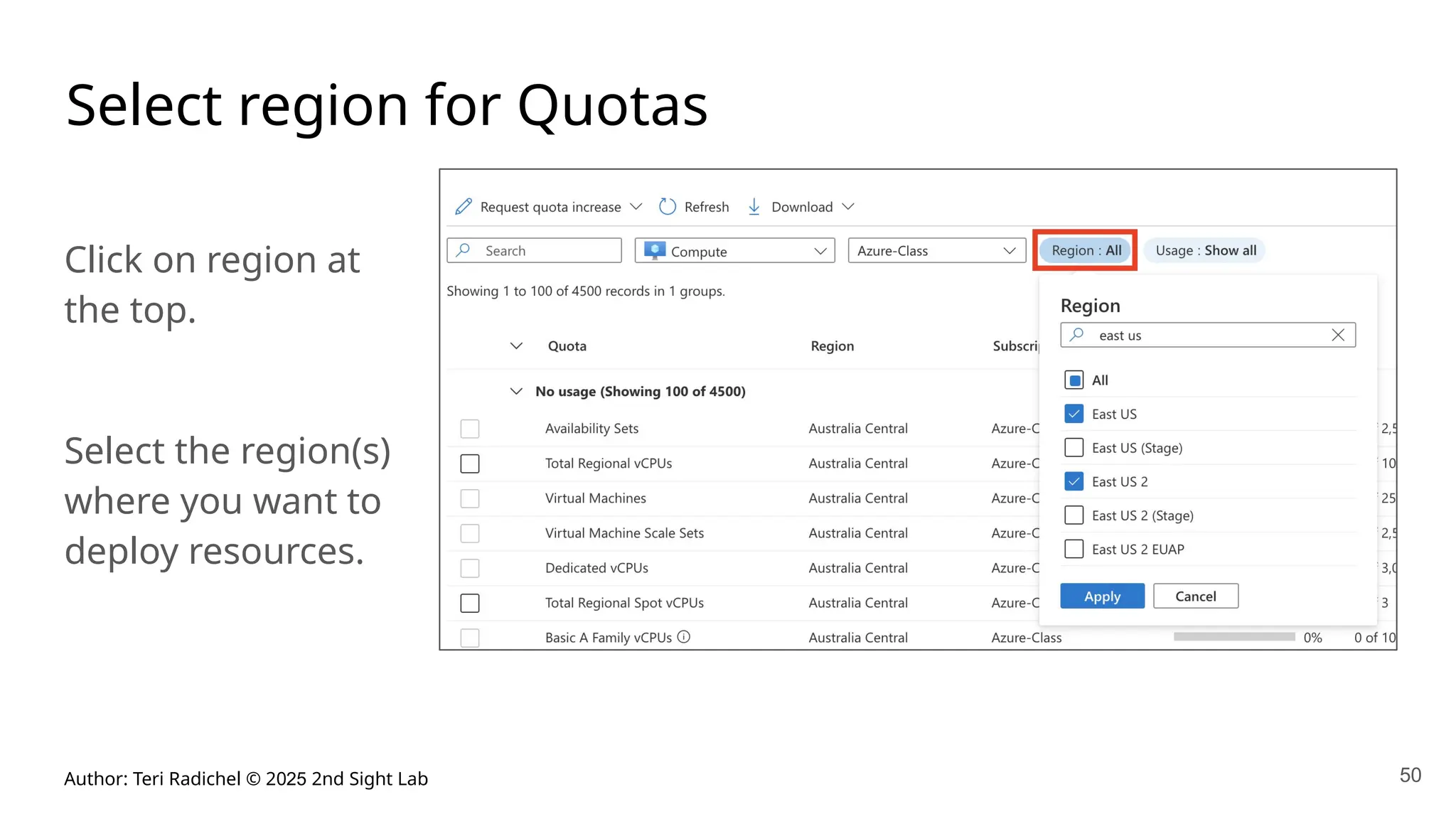Check the East US (Stage) checkbox

[1074, 448]
